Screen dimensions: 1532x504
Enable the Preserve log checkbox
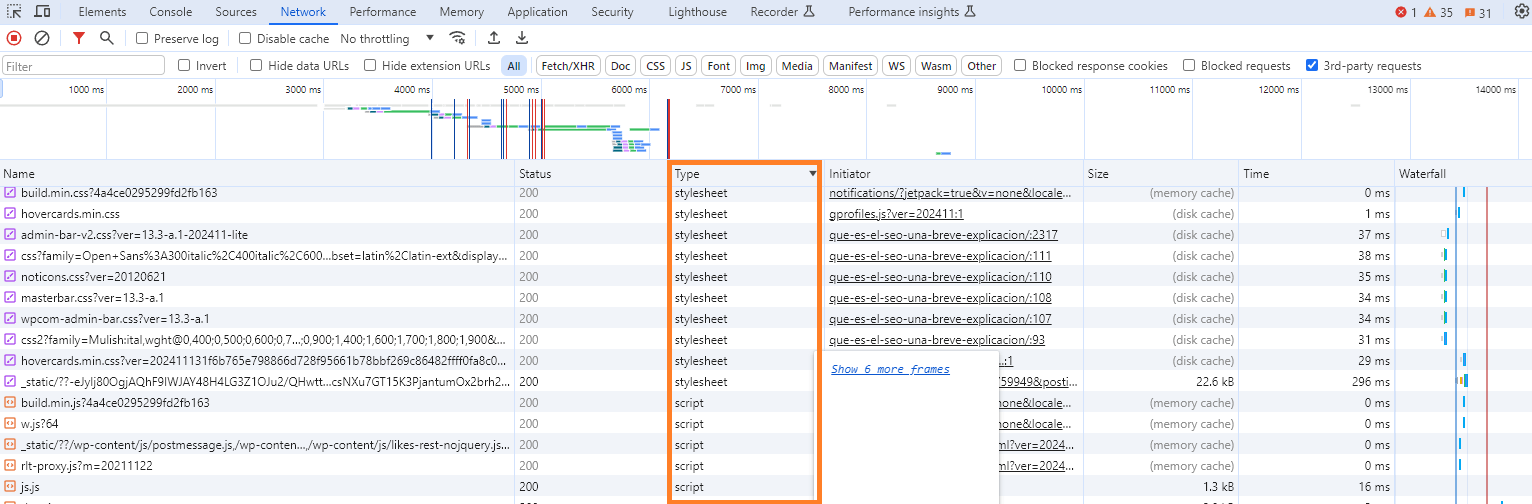click(x=142, y=39)
